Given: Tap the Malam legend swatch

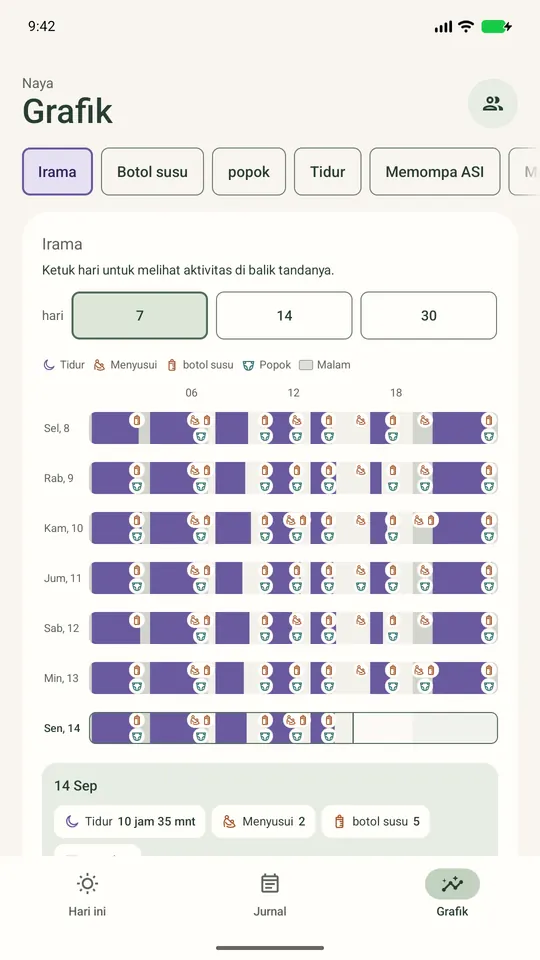Looking at the screenshot, I should (x=306, y=365).
